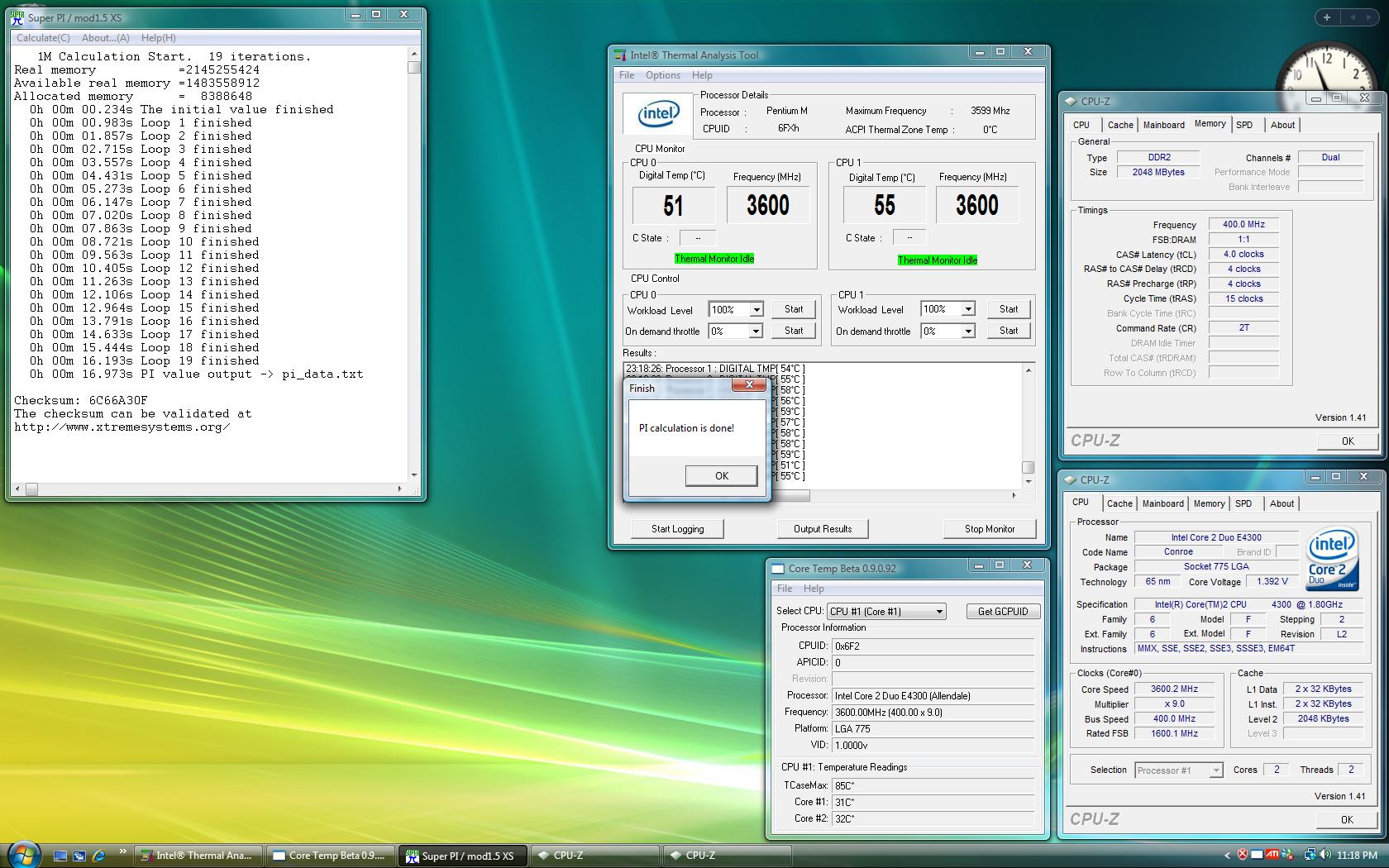Click Output Results button
This screenshot has height=868, width=1389.
[x=823, y=529]
